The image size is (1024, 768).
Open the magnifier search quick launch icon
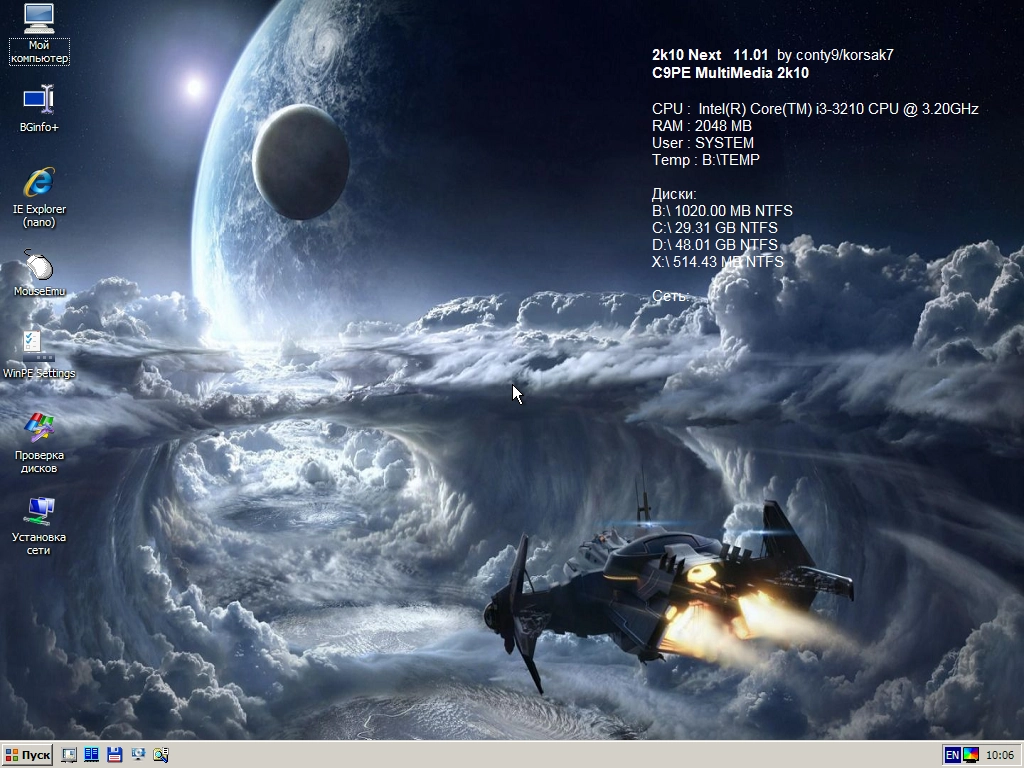click(161, 755)
